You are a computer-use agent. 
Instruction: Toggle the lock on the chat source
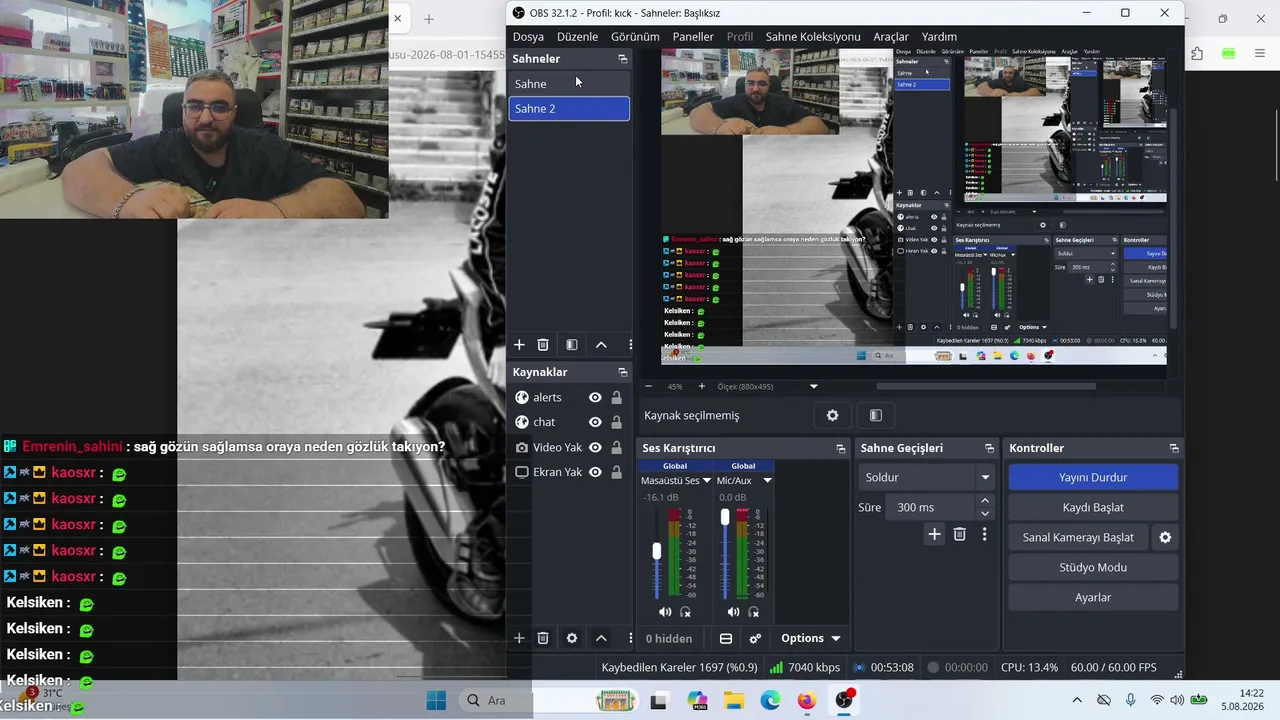pyautogui.click(x=617, y=422)
